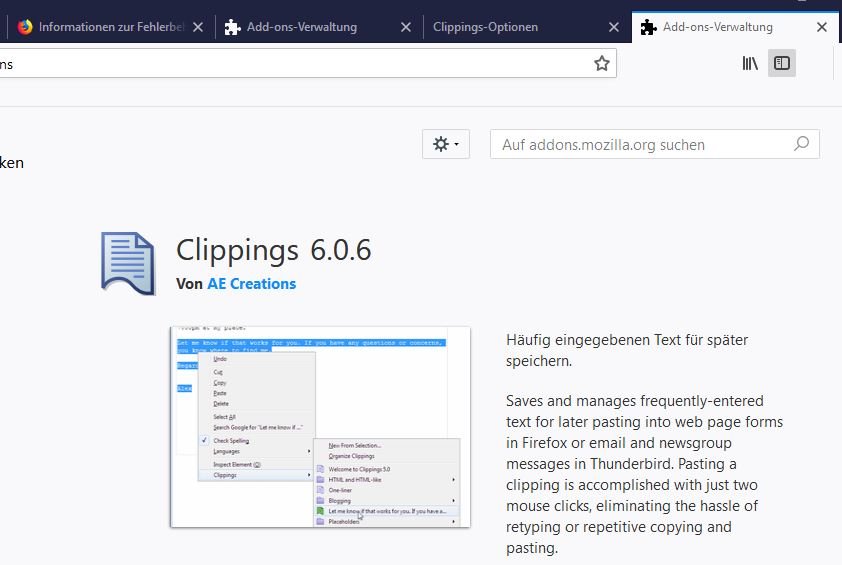Click puzzle icon on active Add-ons-Verwaltung tab
Image resolution: width=842 pixels, height=565 pixels.
pos(648,27)
